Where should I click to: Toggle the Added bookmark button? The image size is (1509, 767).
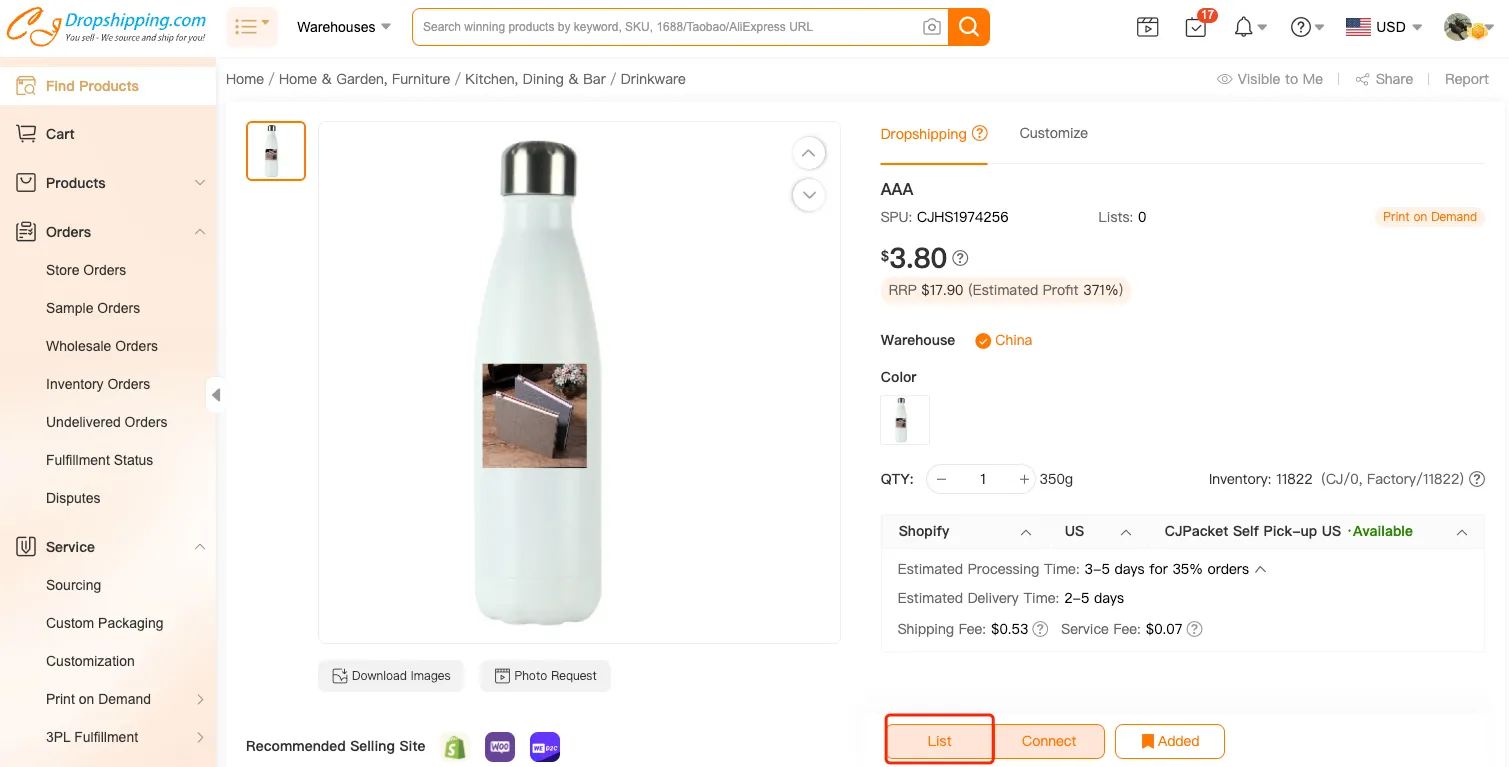coord(1169,741)
